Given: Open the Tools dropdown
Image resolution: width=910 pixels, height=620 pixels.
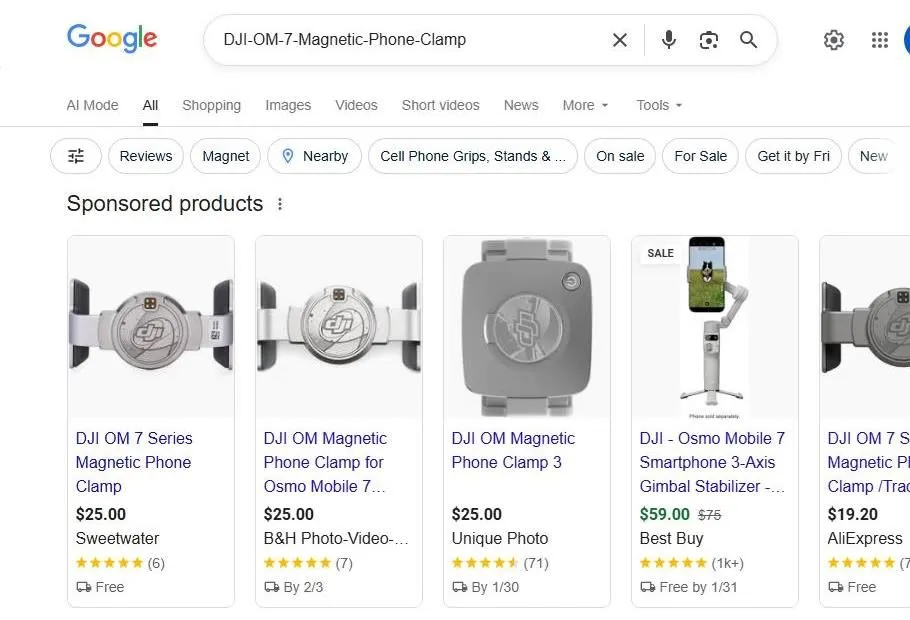Looking at the screenshot, I should [x=658, y=105].
